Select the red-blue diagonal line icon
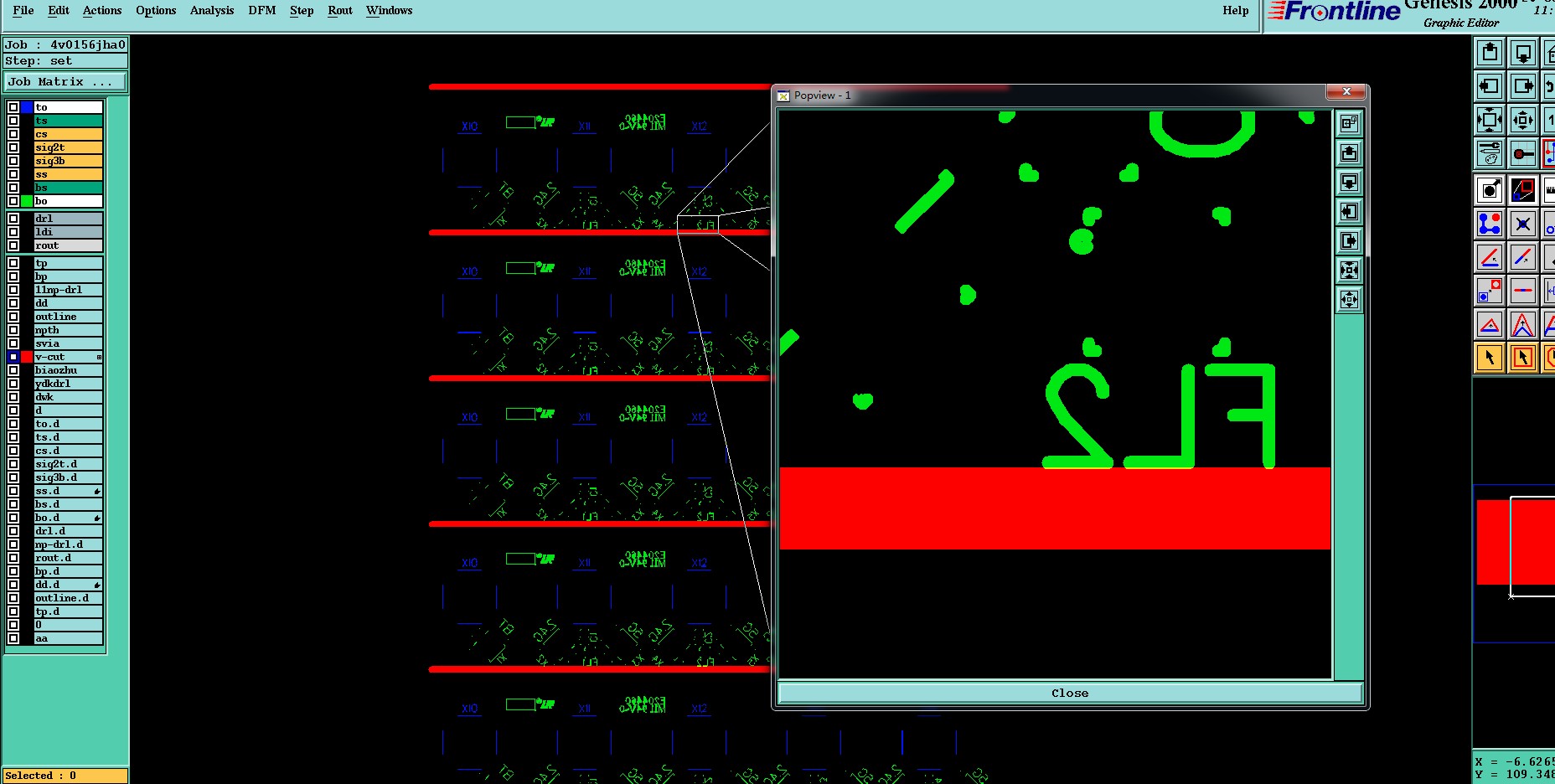 tap(1523, 257)
